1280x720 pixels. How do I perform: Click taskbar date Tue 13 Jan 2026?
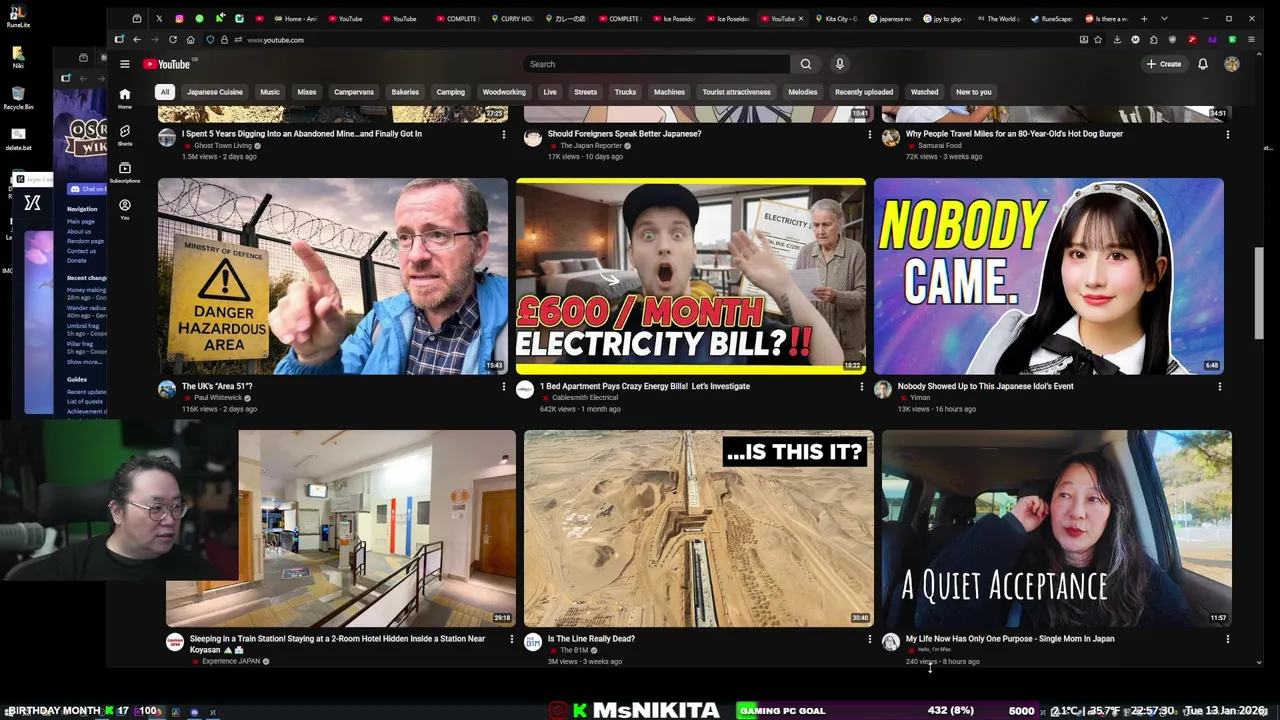(1226, 711)
